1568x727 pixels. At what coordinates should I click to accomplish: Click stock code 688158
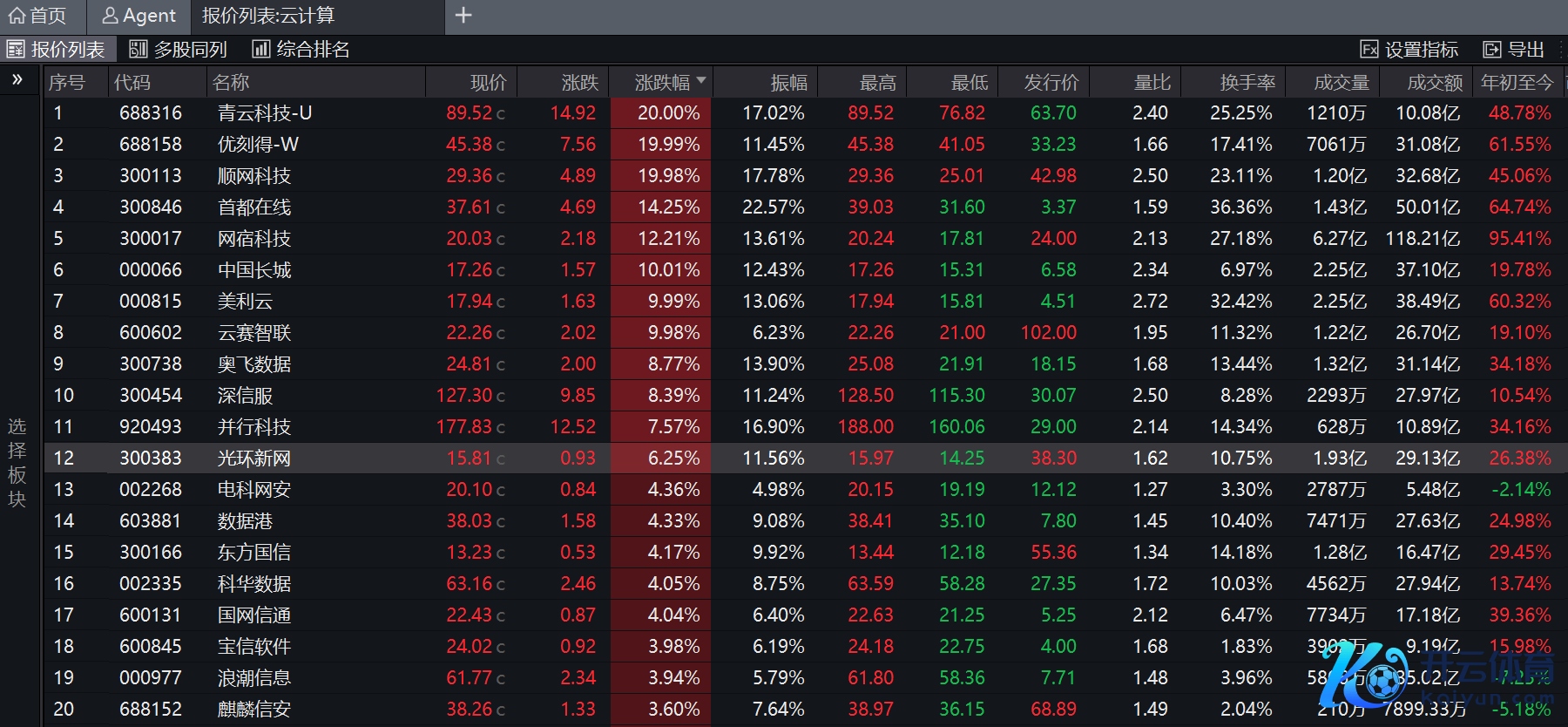click(151, 145)
